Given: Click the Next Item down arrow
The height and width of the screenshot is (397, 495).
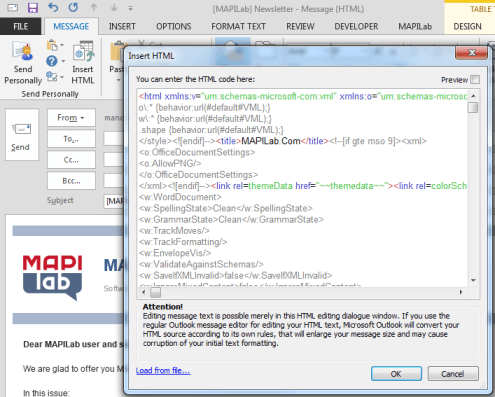Looking at the screenshot, I should [114, 7].
